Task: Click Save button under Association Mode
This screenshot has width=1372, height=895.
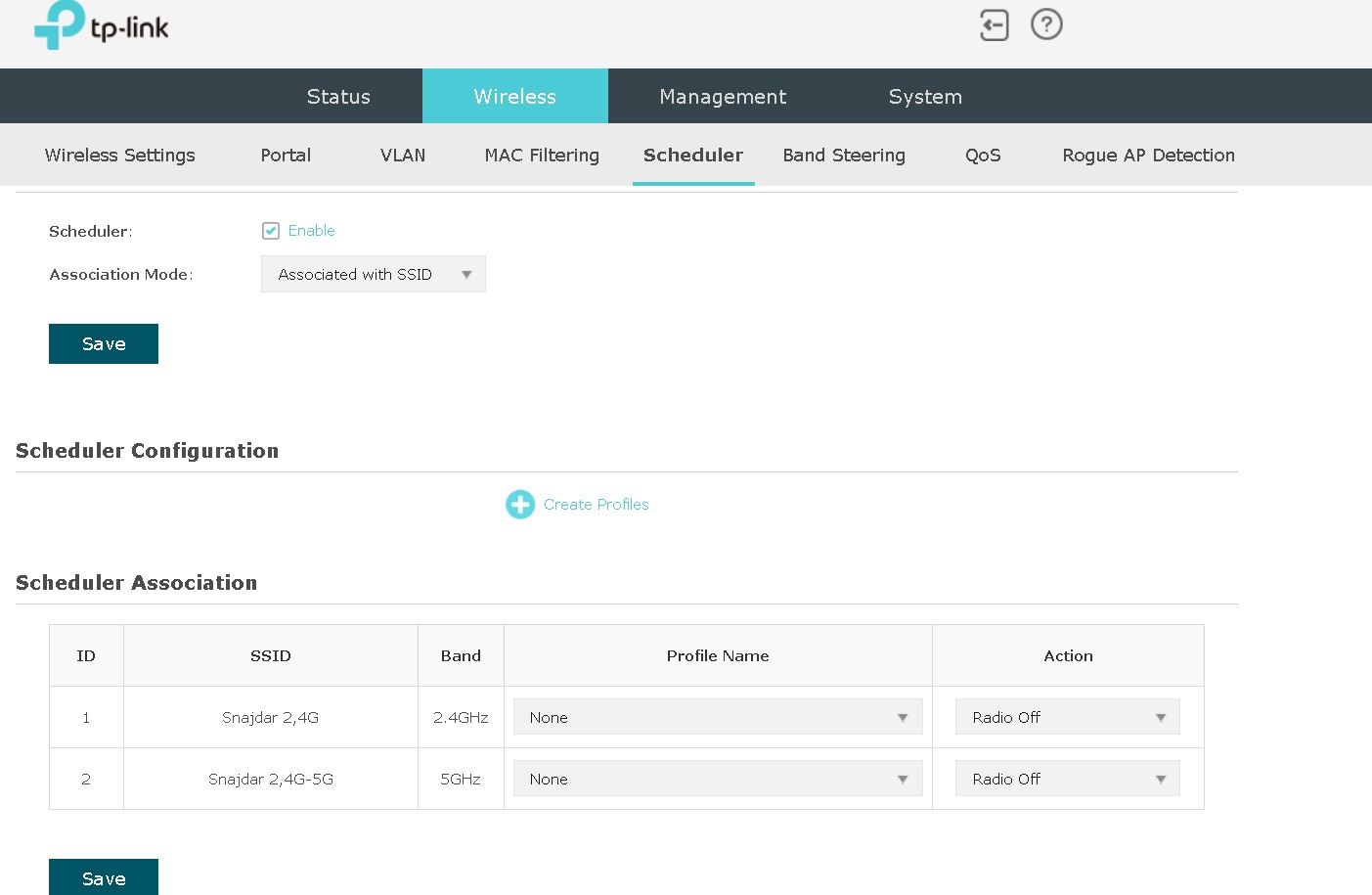Action: (104, 344)
